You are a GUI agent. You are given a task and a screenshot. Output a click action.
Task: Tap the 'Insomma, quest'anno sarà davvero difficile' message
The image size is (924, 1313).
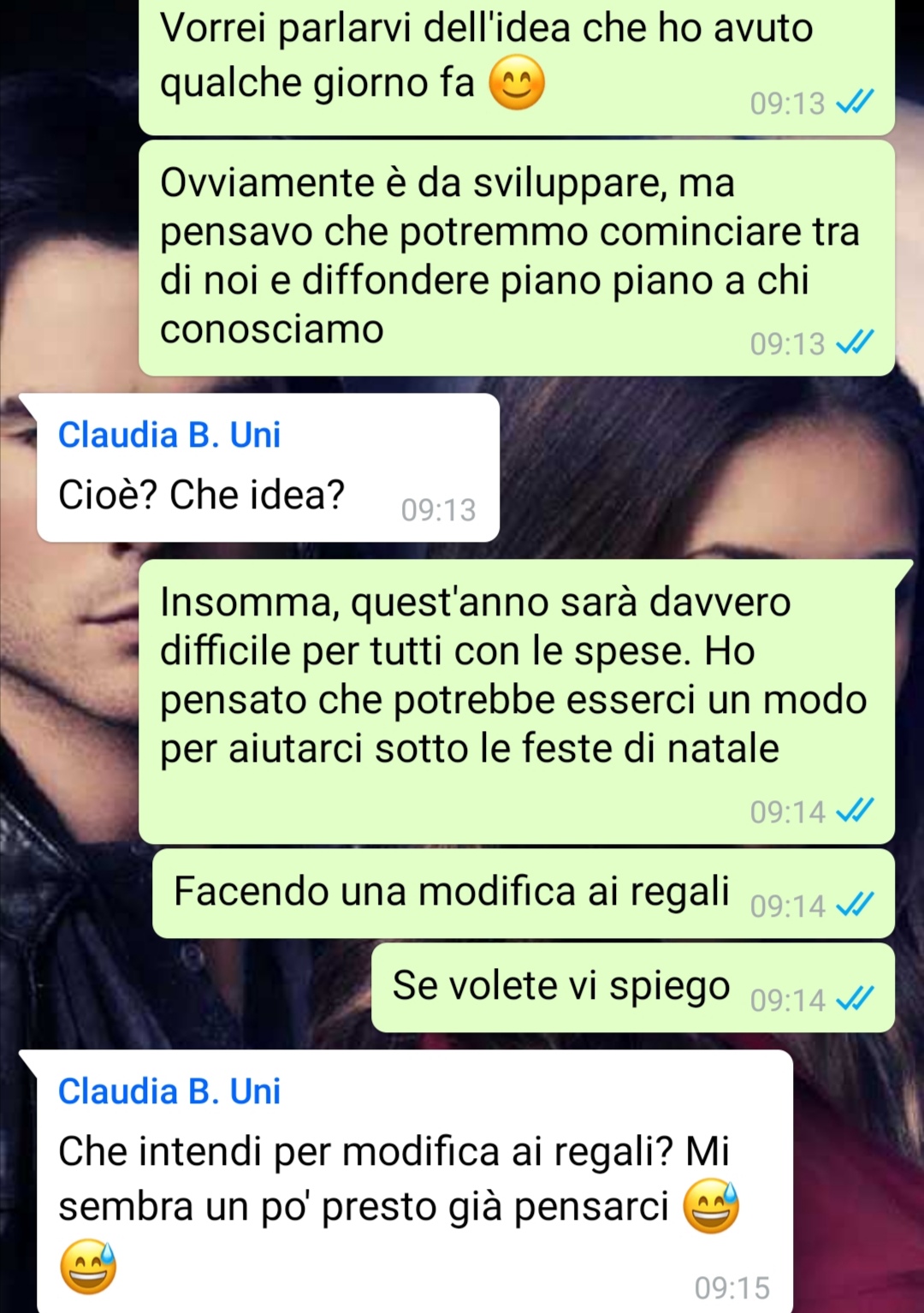point(517,702)
